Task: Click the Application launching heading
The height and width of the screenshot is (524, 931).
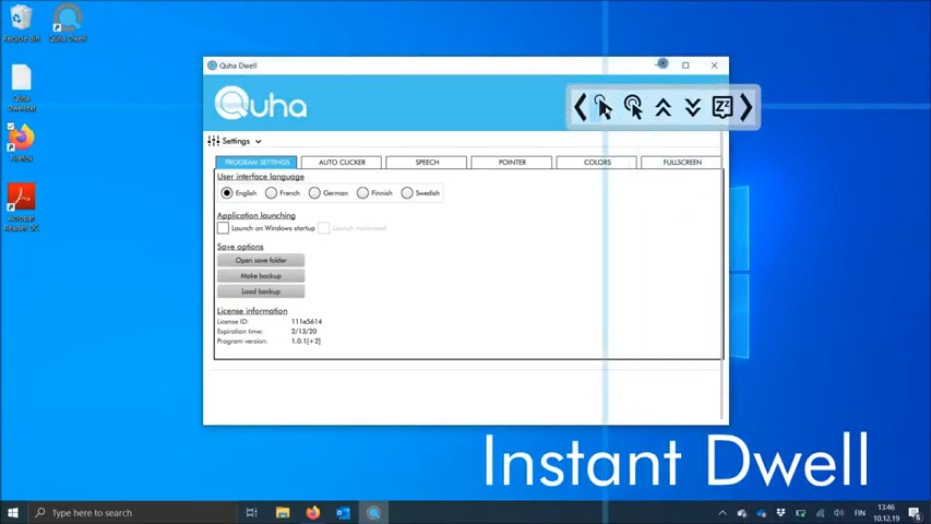Action: [256, 215]
